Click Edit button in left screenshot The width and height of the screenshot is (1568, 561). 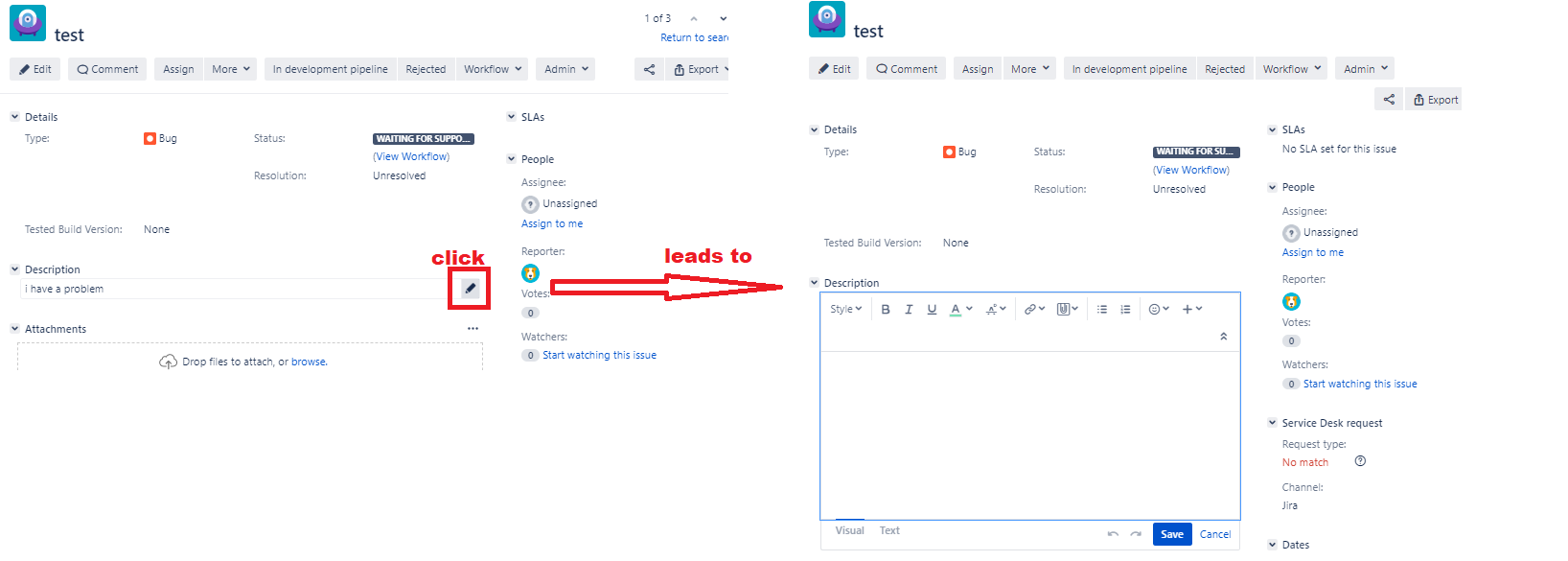pos(35,69)
